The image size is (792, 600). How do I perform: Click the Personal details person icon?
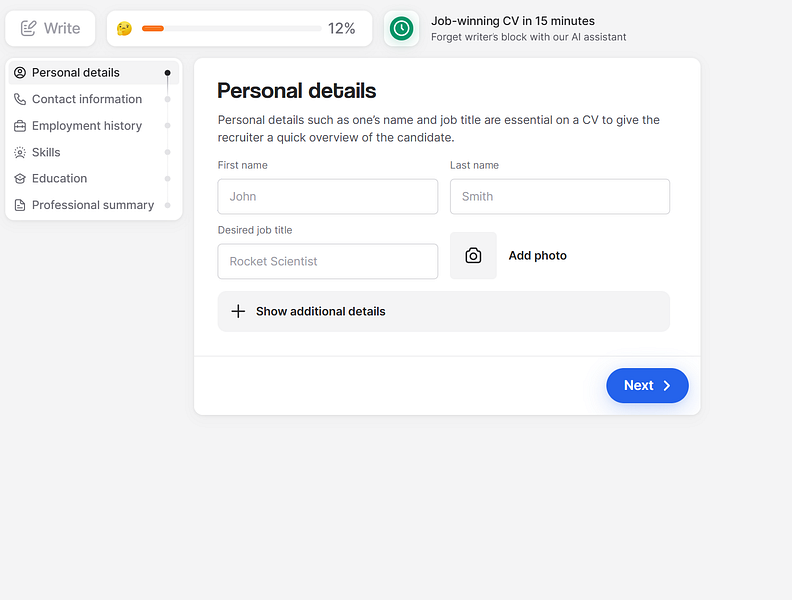(20, 73)
